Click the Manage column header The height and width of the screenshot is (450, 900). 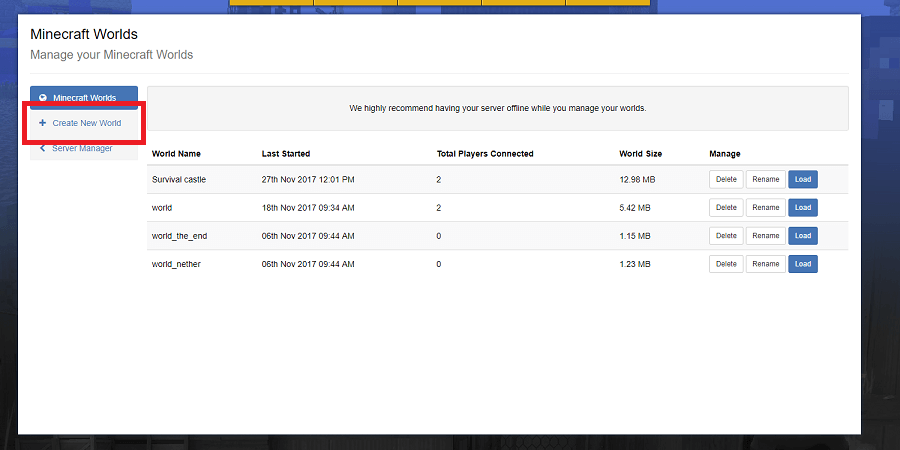pos(725,154)
